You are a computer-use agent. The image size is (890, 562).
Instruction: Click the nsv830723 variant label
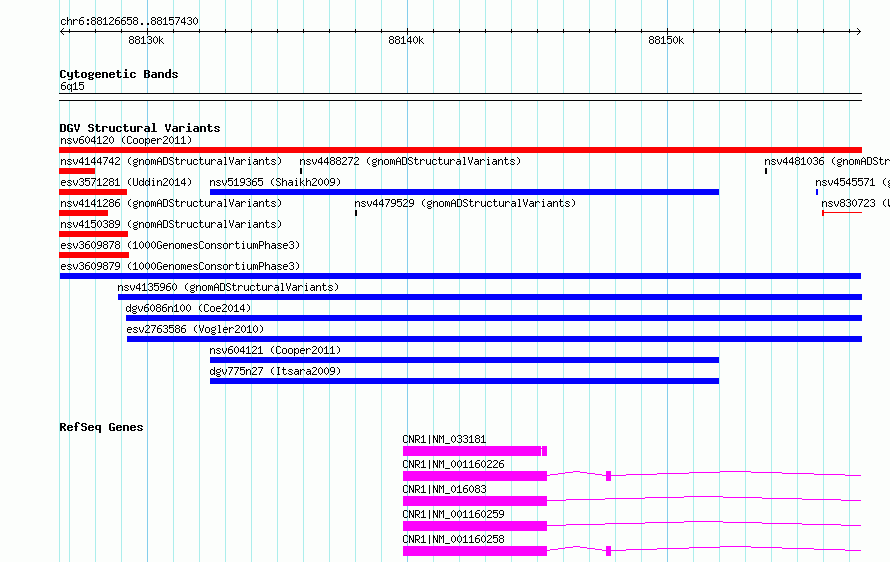tap(855, 203)
